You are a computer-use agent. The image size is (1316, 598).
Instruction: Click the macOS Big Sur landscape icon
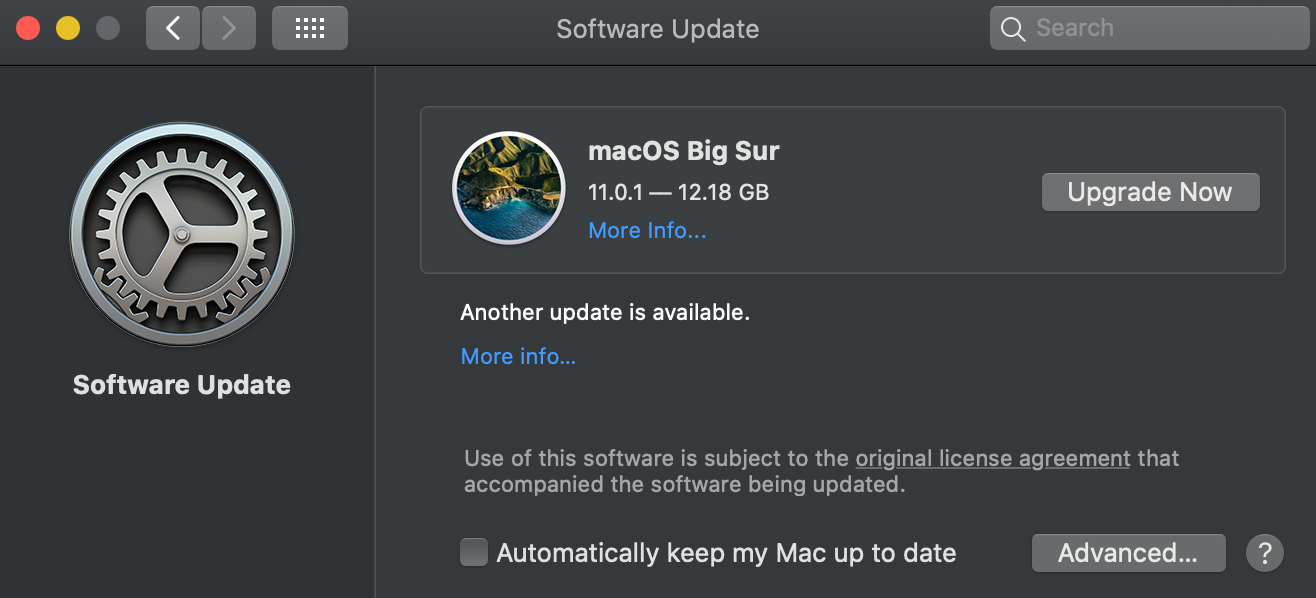[x=508, y=189]
